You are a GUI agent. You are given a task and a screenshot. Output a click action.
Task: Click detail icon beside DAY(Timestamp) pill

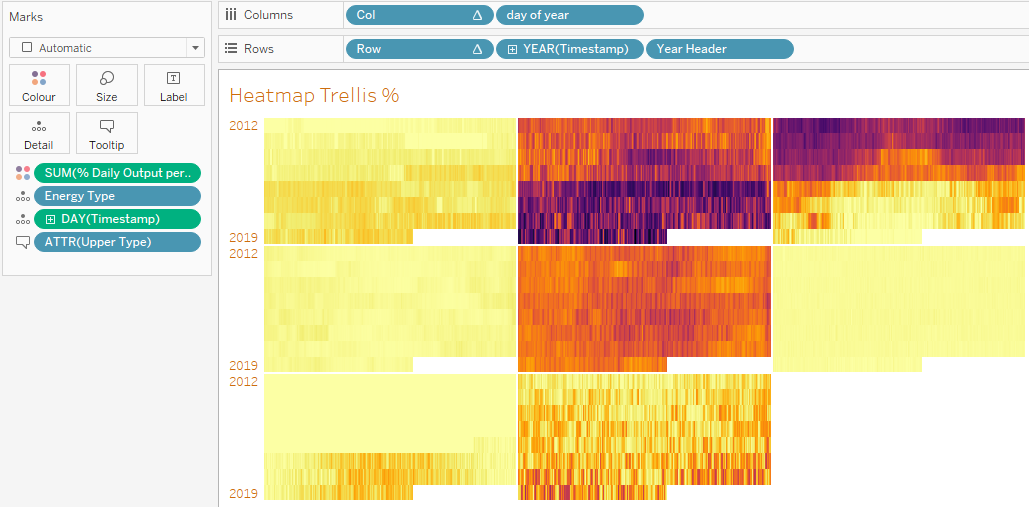coord(23,219)
